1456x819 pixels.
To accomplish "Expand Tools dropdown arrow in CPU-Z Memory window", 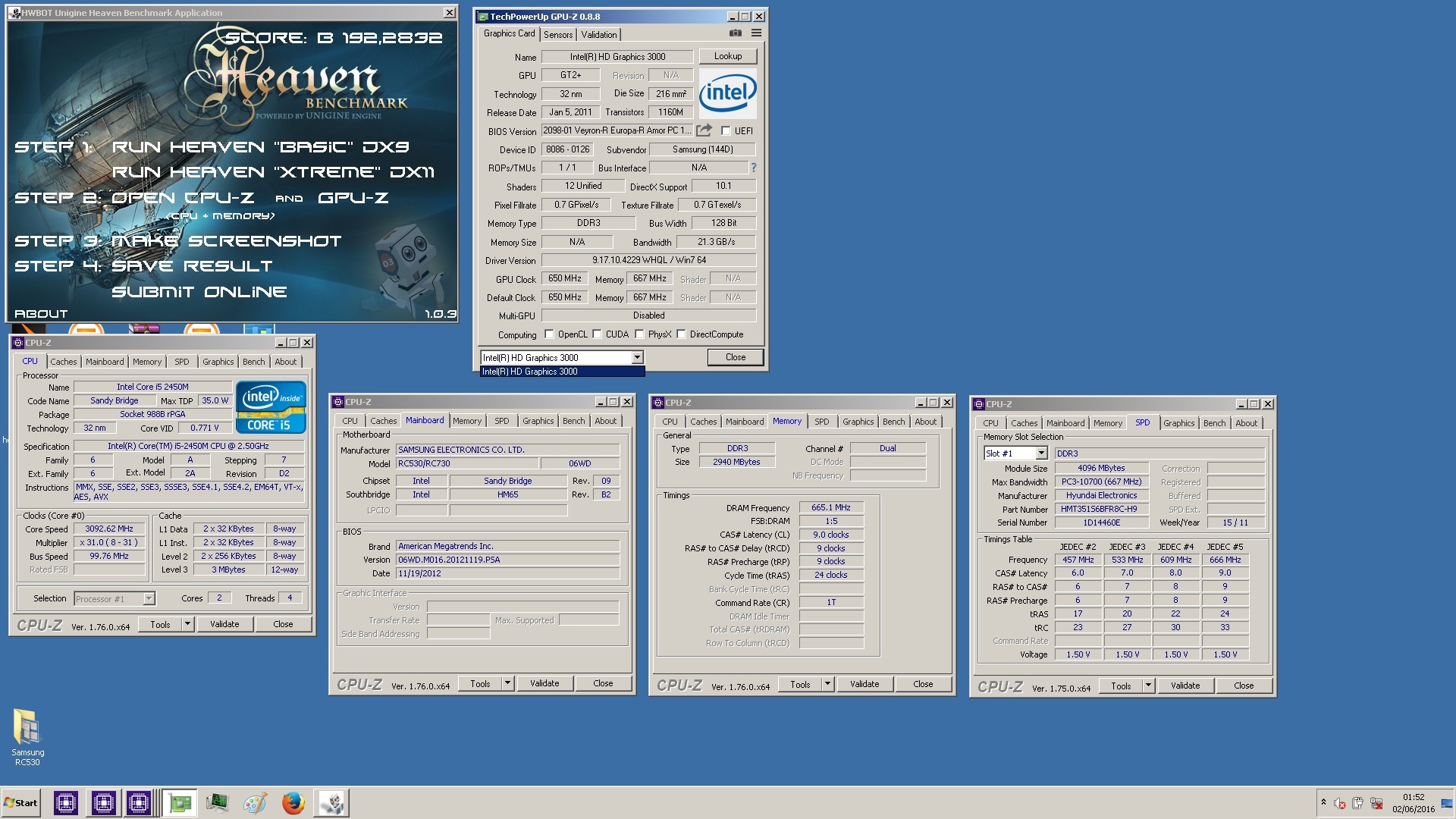I will tap(827, 684).
